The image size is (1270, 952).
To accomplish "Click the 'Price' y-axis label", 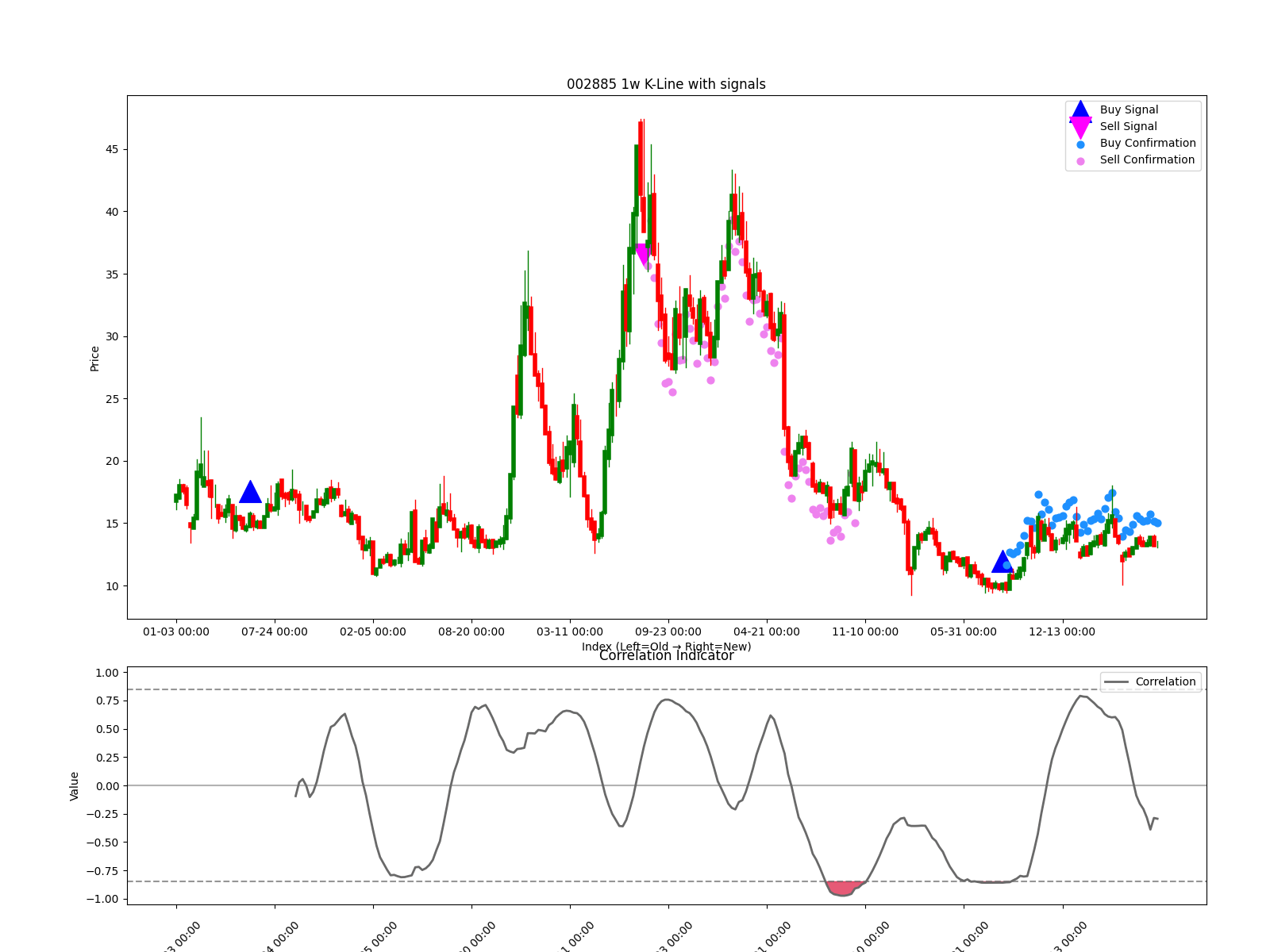I will click(x=94, y=358).
